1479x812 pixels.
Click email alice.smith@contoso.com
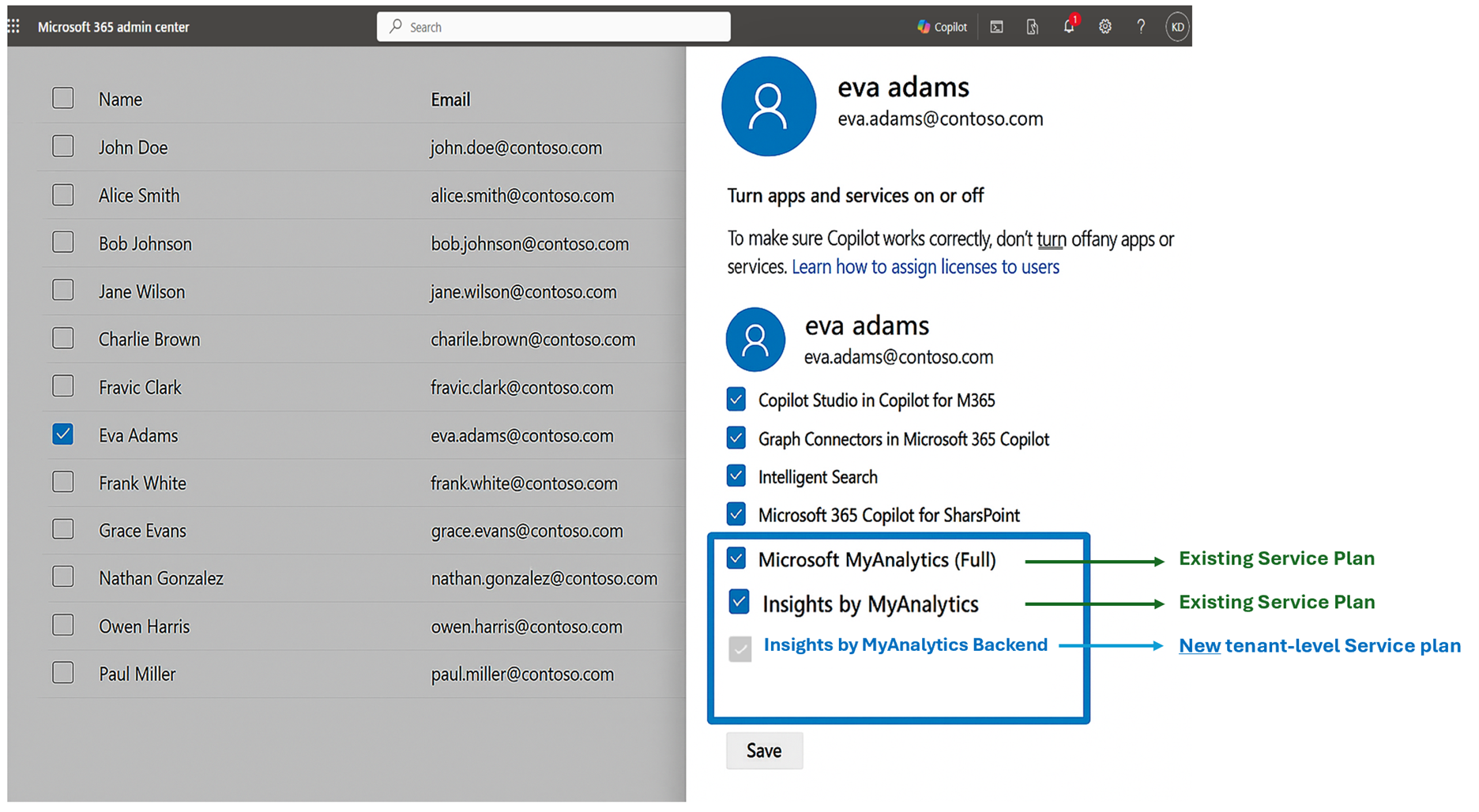click(522, 196)
